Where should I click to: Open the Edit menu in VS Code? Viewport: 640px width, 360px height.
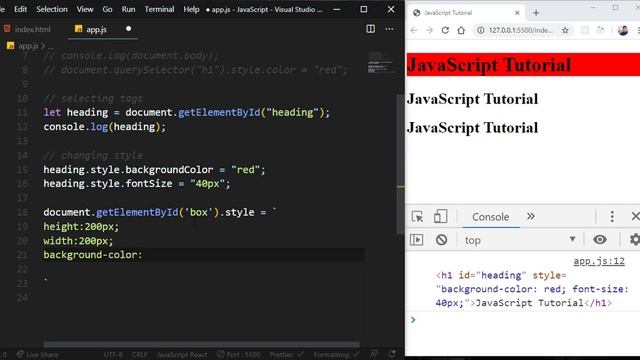20,9
